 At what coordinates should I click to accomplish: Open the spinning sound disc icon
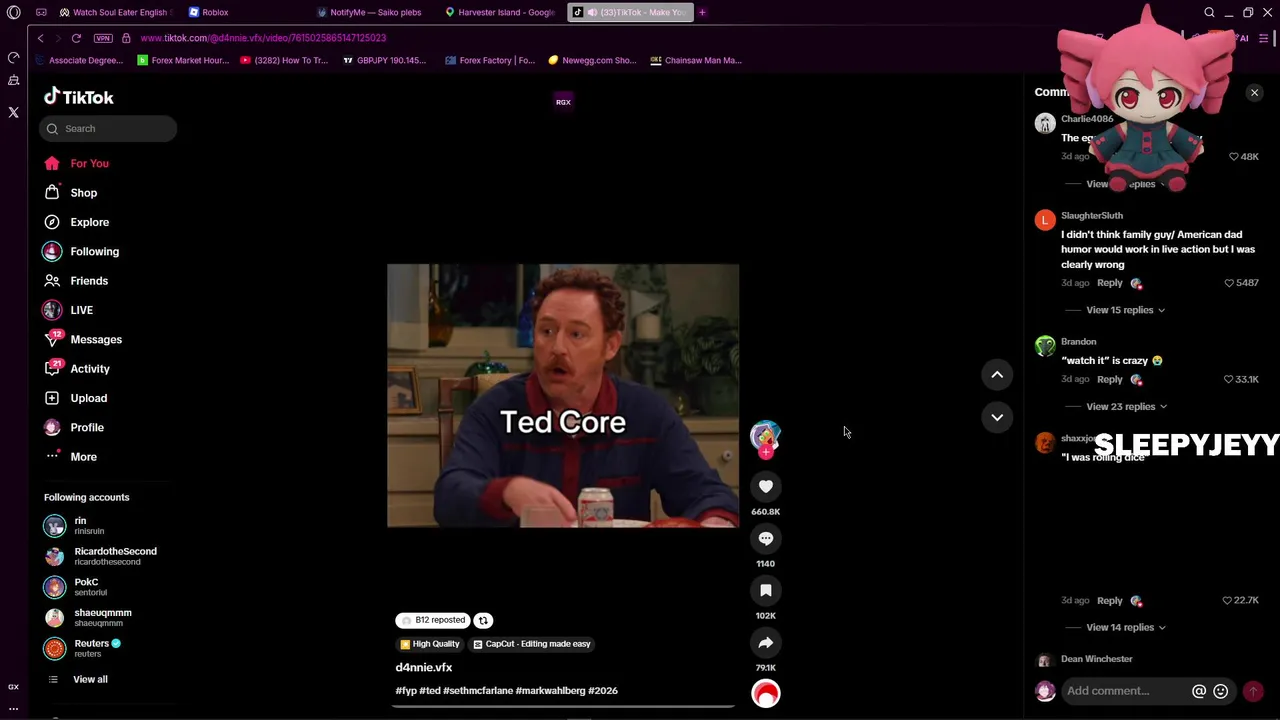766,693
